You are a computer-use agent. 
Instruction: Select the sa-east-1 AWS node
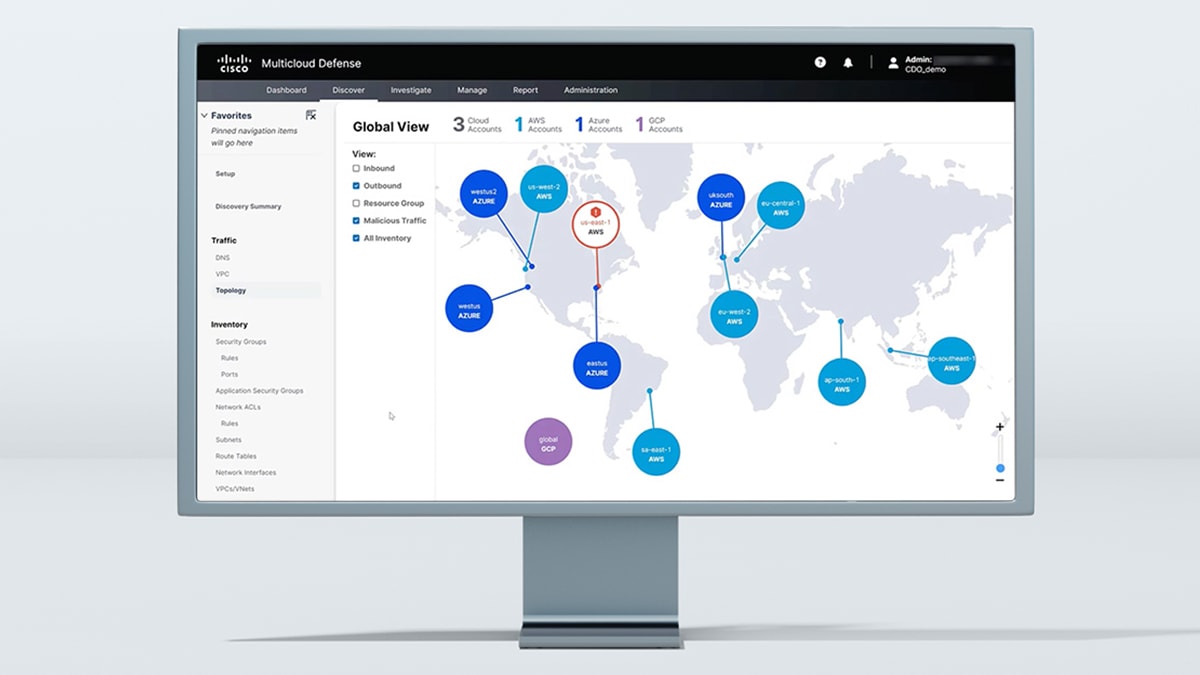point(656,454)
